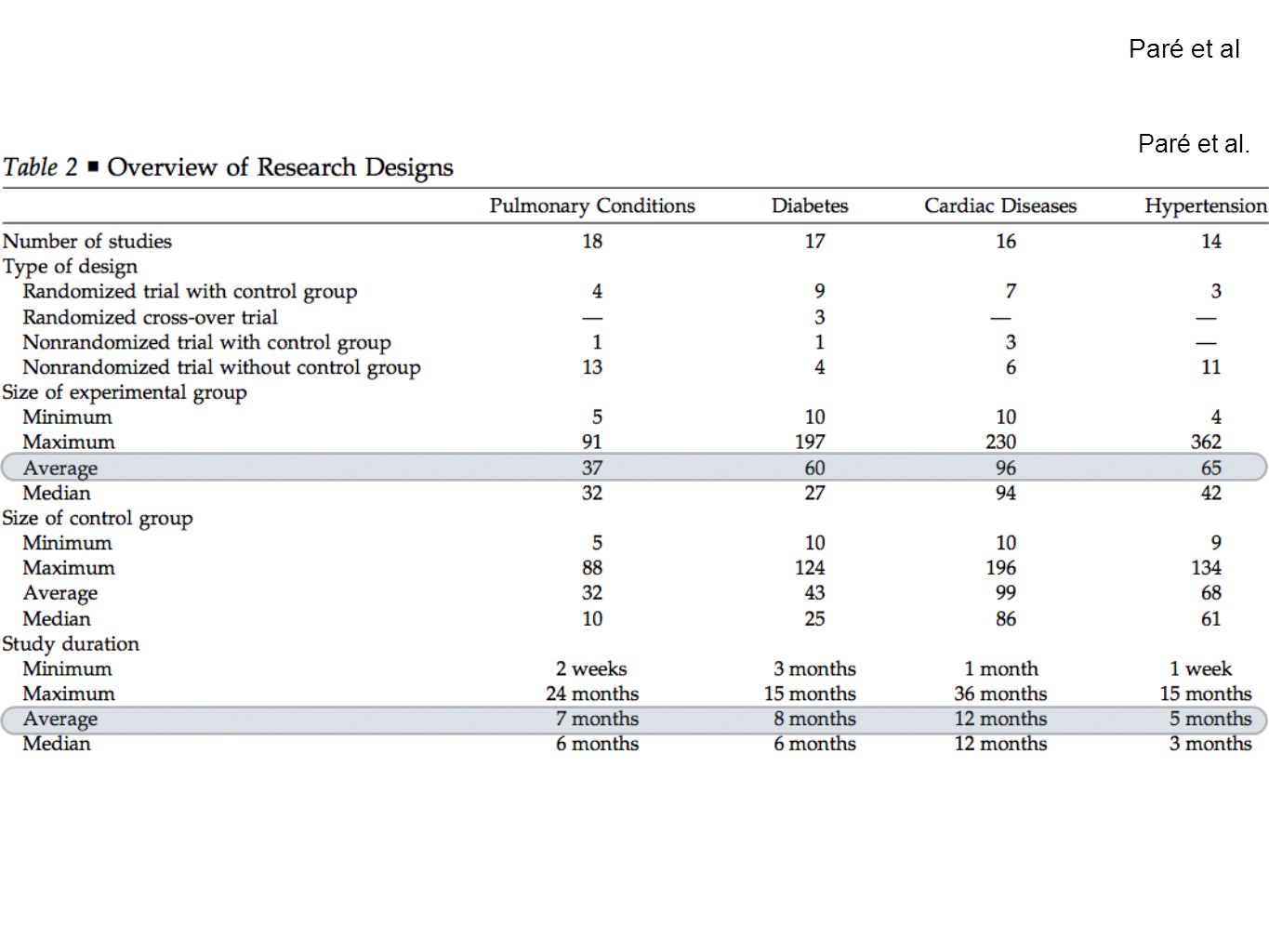Click 'Randomized cross-over trial' row label
This screenshot has height=952, width=1269.
pyautogui.click(x=151, y=317)
